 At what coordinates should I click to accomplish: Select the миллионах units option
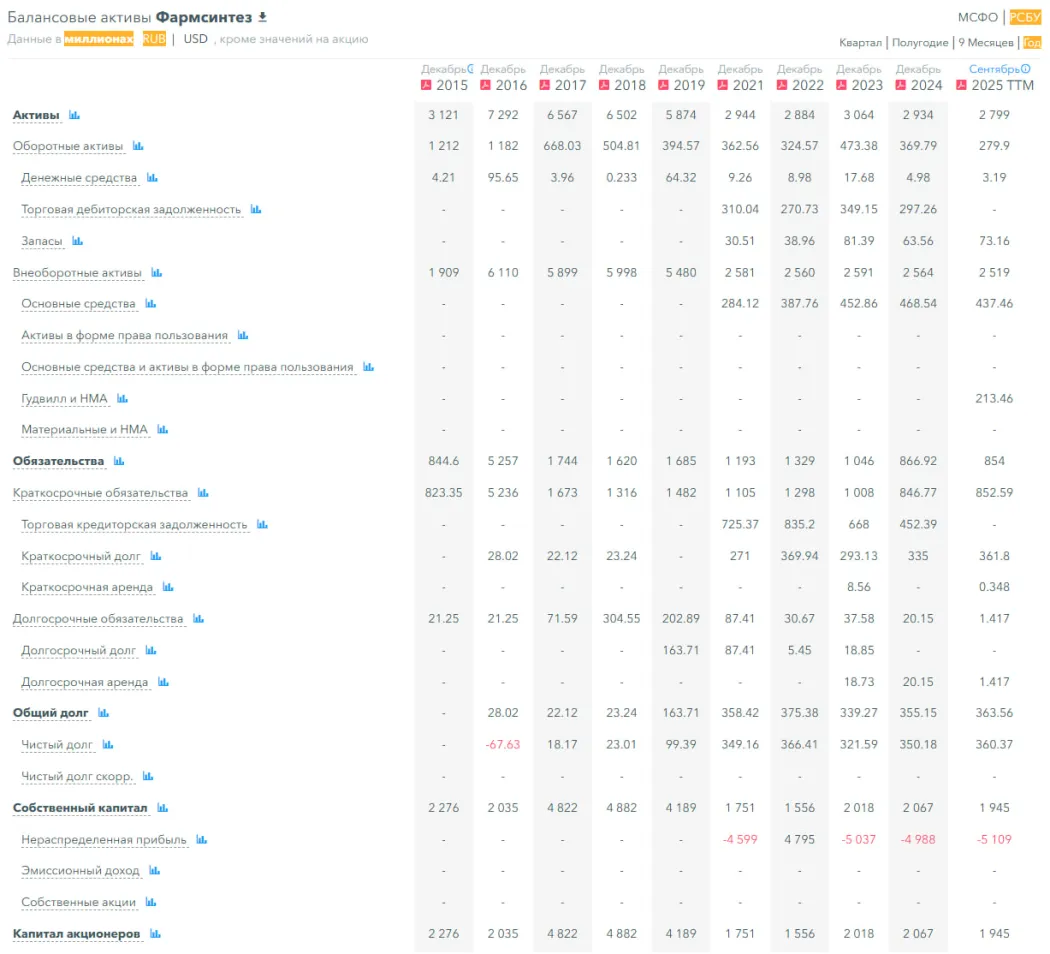tap(98, 39)
